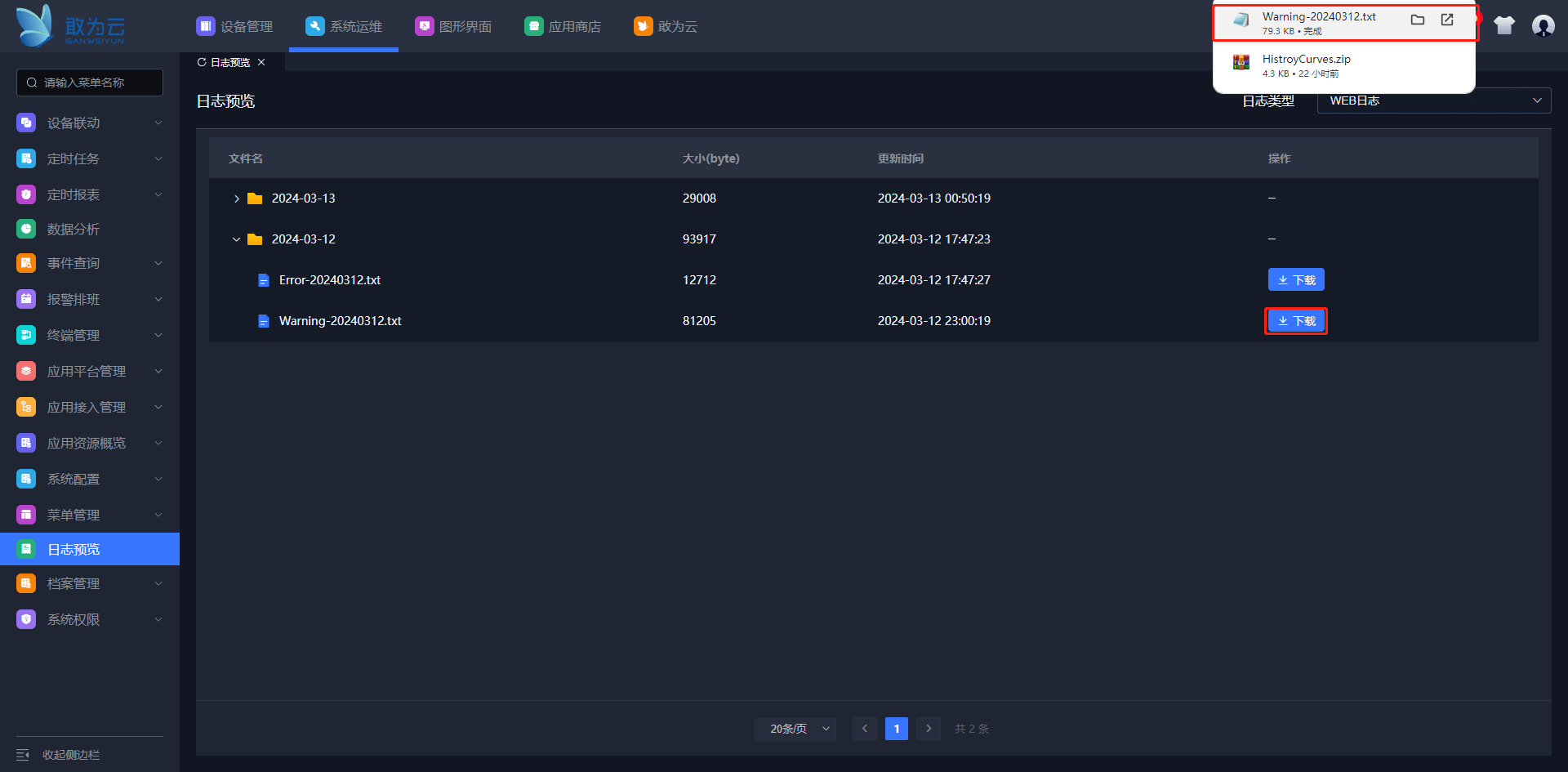This screenshot has width=1568, height=772.
Task: Click the 设备联动 sidebar icon
Action: pyautogui.click(x=26, y=123)
